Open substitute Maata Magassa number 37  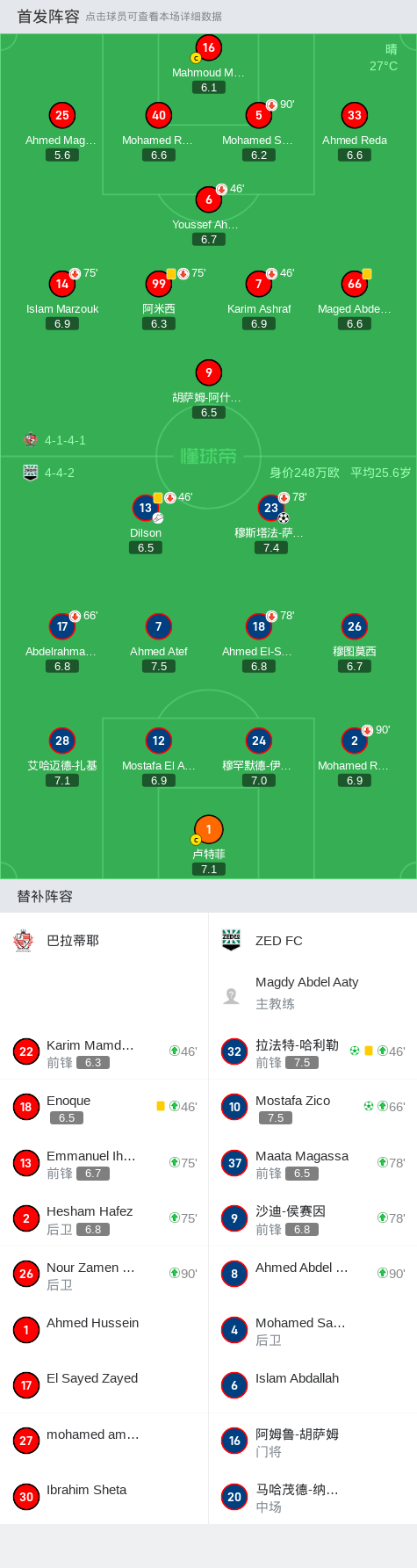[234, 1163]
